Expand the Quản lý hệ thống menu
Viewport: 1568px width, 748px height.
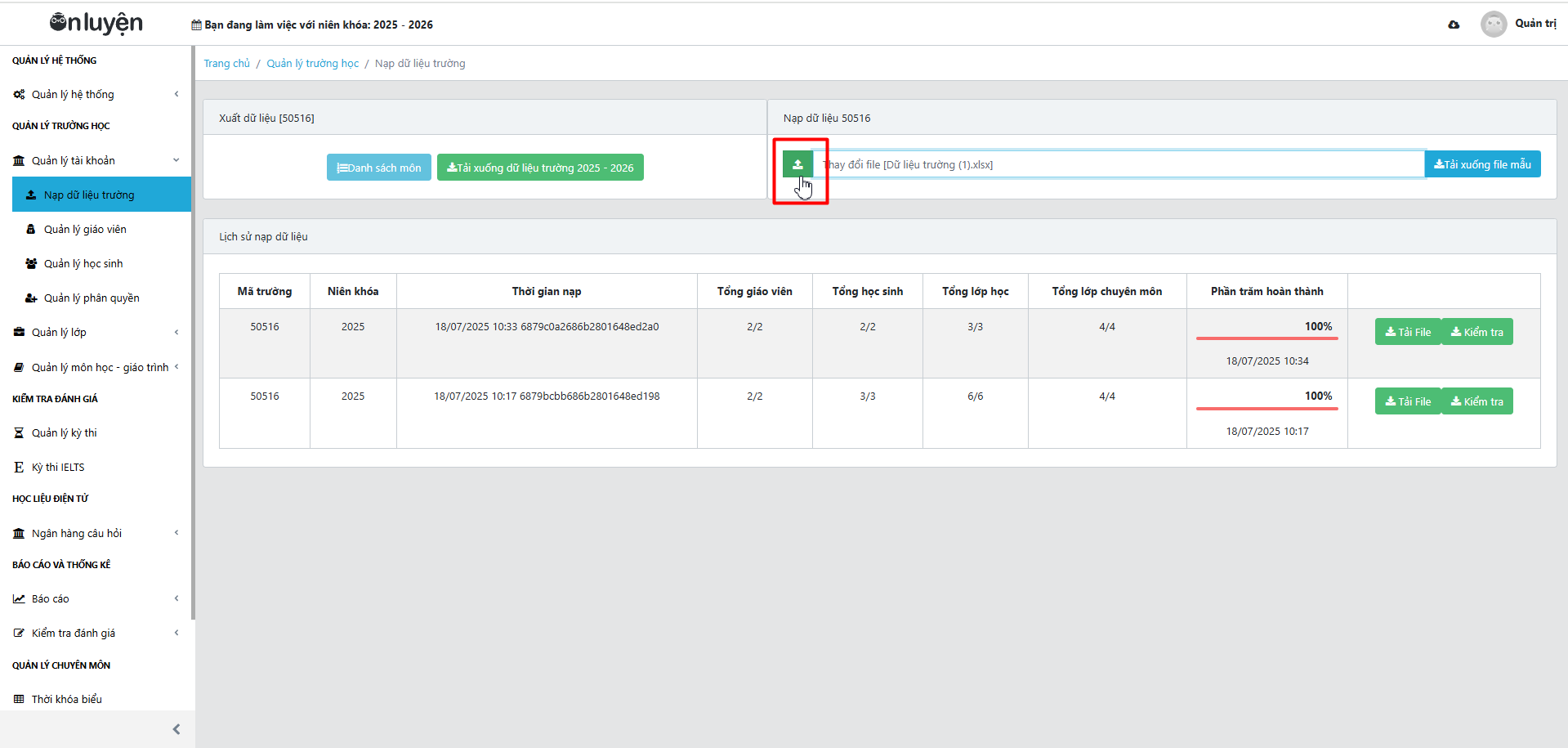coord(73,95)
